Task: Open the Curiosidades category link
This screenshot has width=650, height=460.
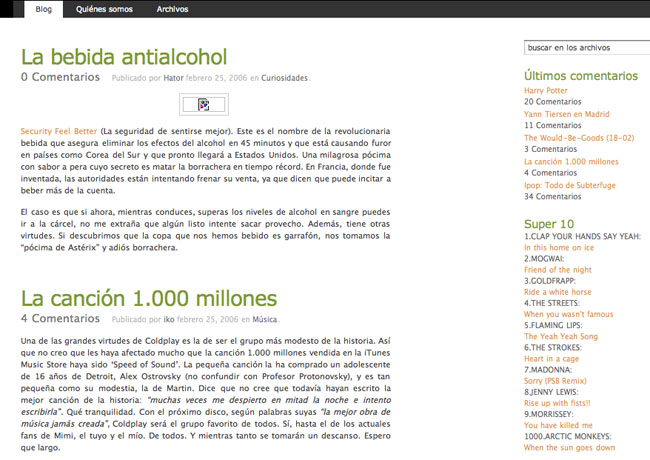Action: (x=285, y=78)
